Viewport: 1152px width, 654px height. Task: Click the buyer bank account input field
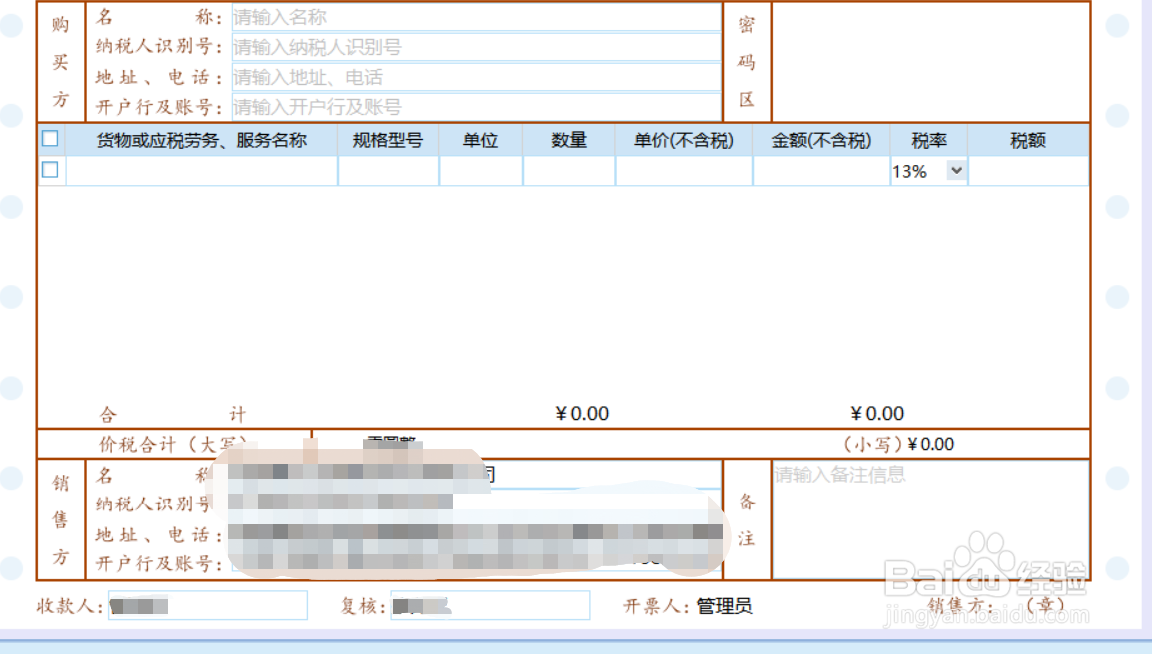tap(476, 107)
